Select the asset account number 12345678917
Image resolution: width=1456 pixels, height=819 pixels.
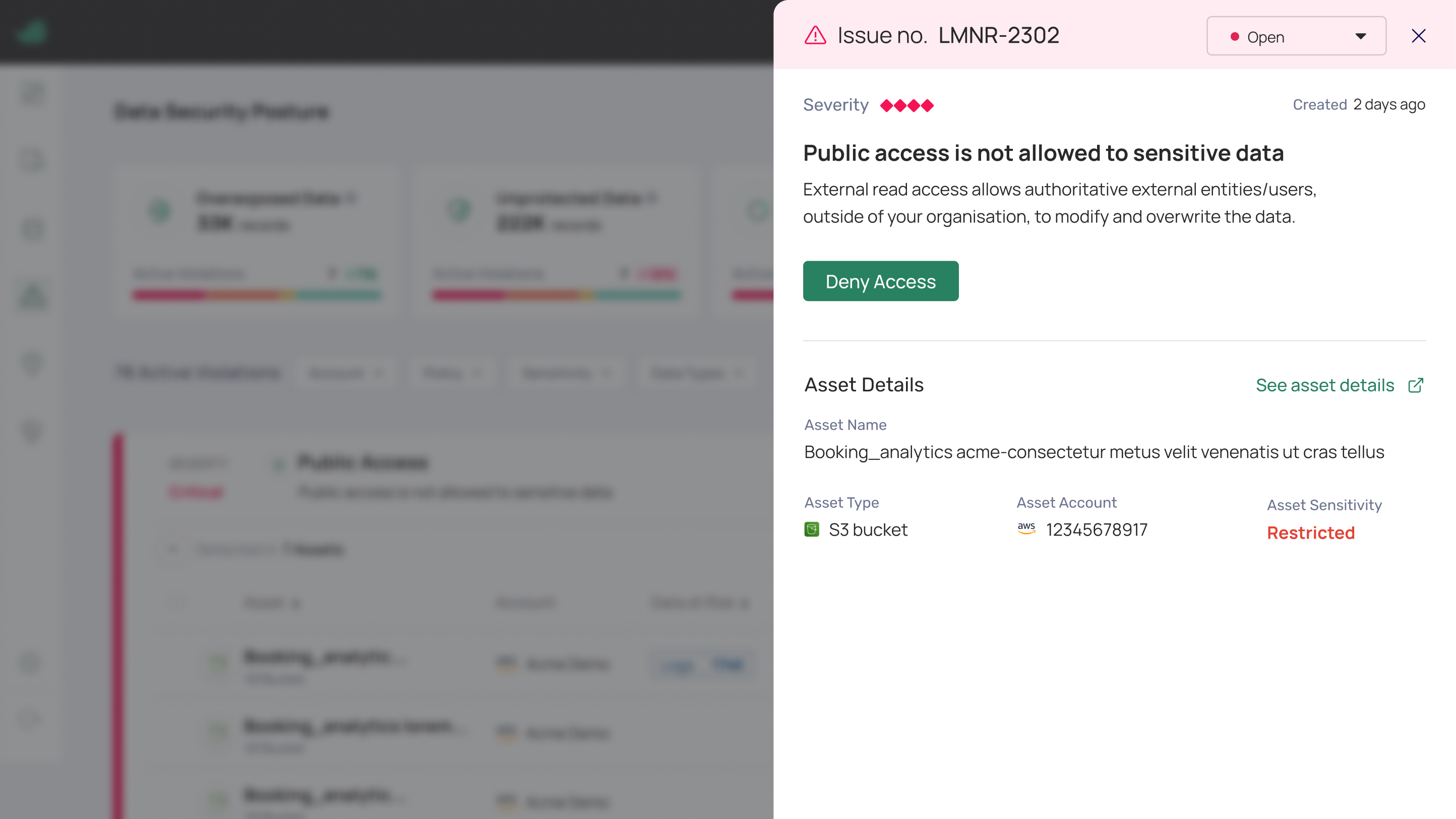pyautogui.click(x=1097, y=530)
